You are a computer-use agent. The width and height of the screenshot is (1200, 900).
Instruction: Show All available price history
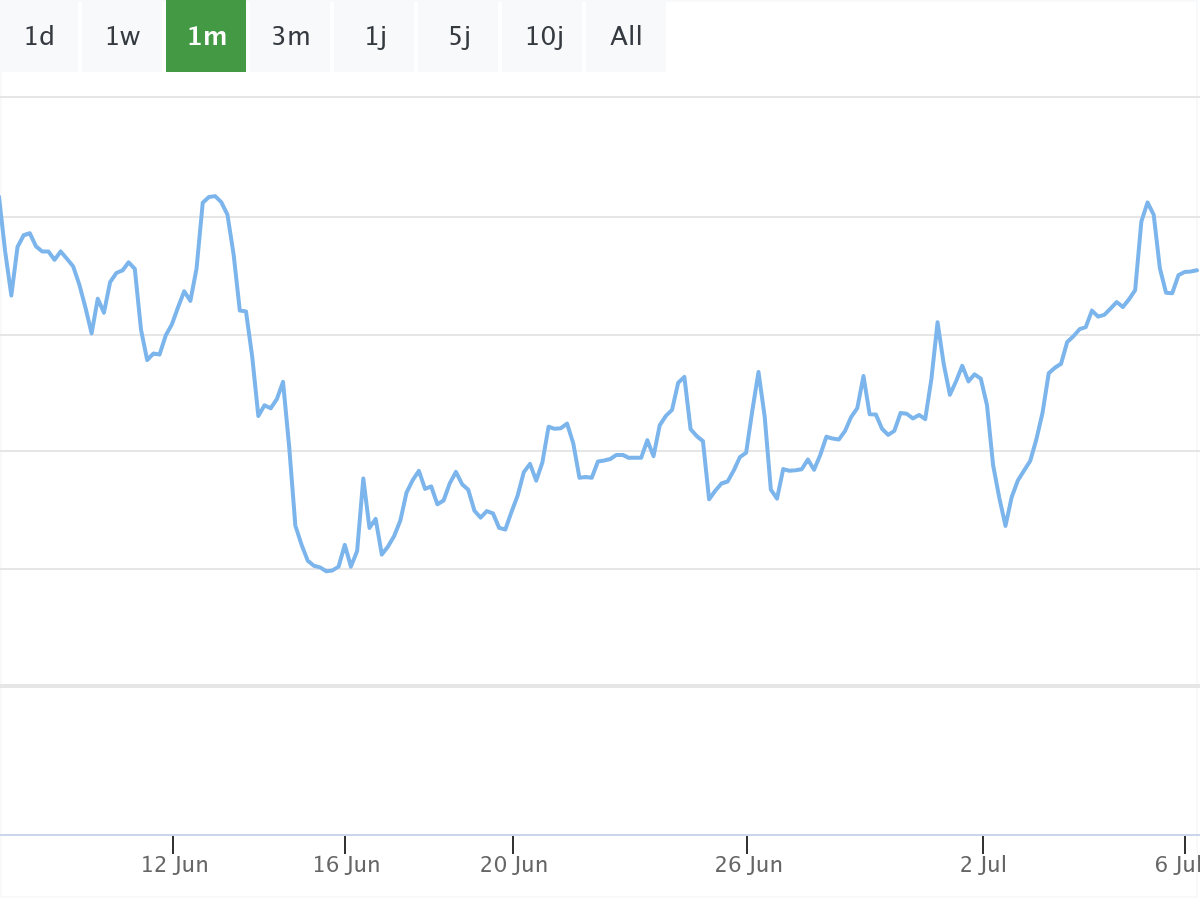pyautogui.click(x=626, y=37)
